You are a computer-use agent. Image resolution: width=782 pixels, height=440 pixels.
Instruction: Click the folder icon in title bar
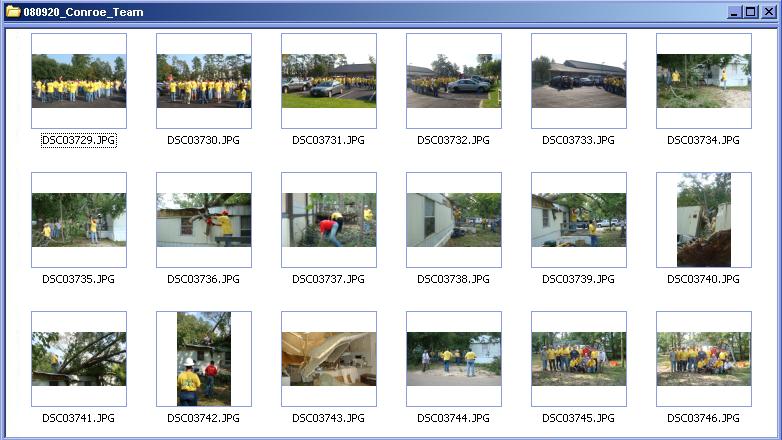13,11
